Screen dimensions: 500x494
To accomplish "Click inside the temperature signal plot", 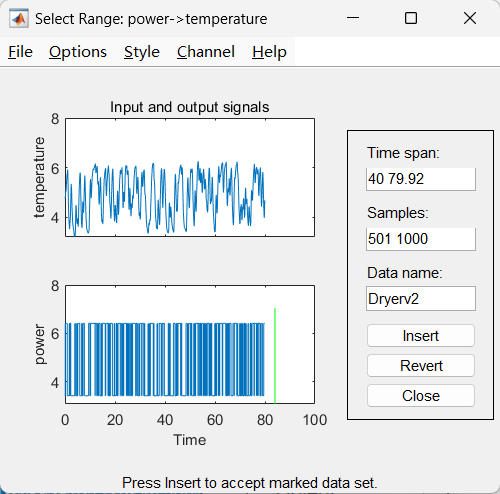I will (190, 177).
